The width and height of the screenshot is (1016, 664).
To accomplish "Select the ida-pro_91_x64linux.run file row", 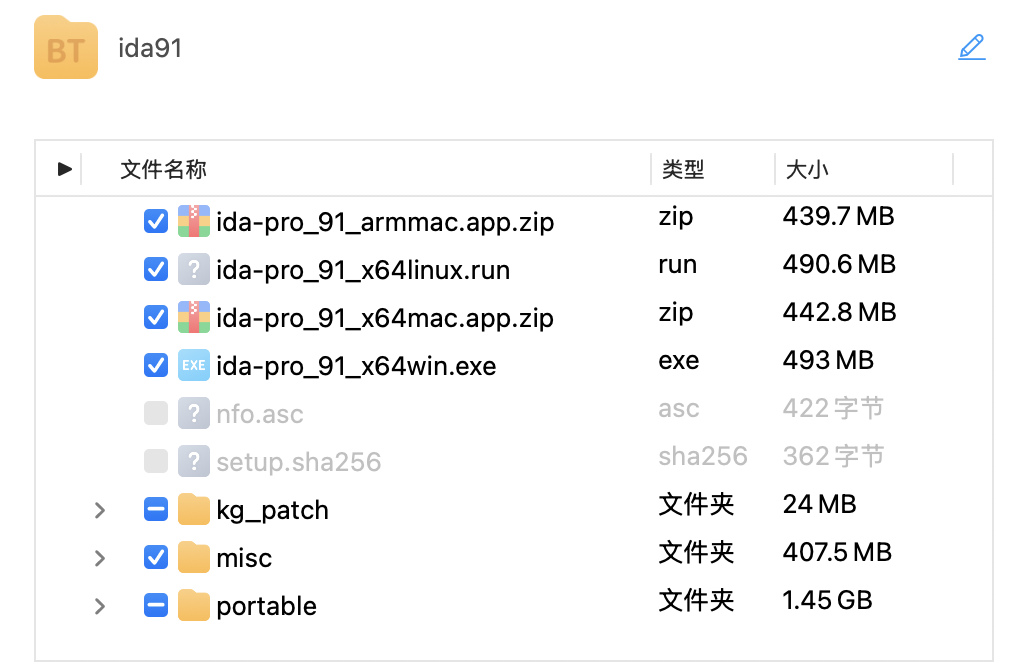I will pos(363,270).
